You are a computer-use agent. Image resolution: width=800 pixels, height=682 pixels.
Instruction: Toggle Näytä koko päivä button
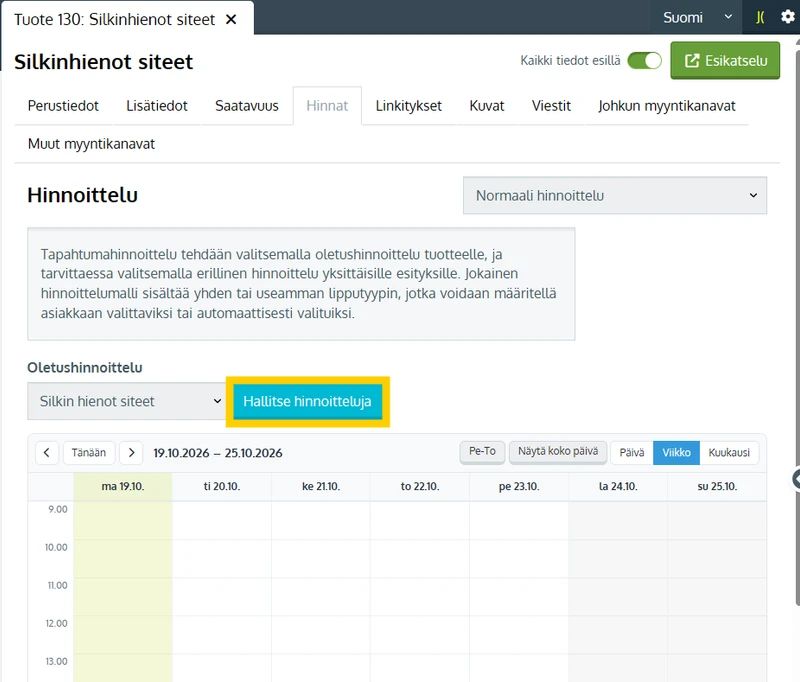pyautogui.click(x=558, y=451)
